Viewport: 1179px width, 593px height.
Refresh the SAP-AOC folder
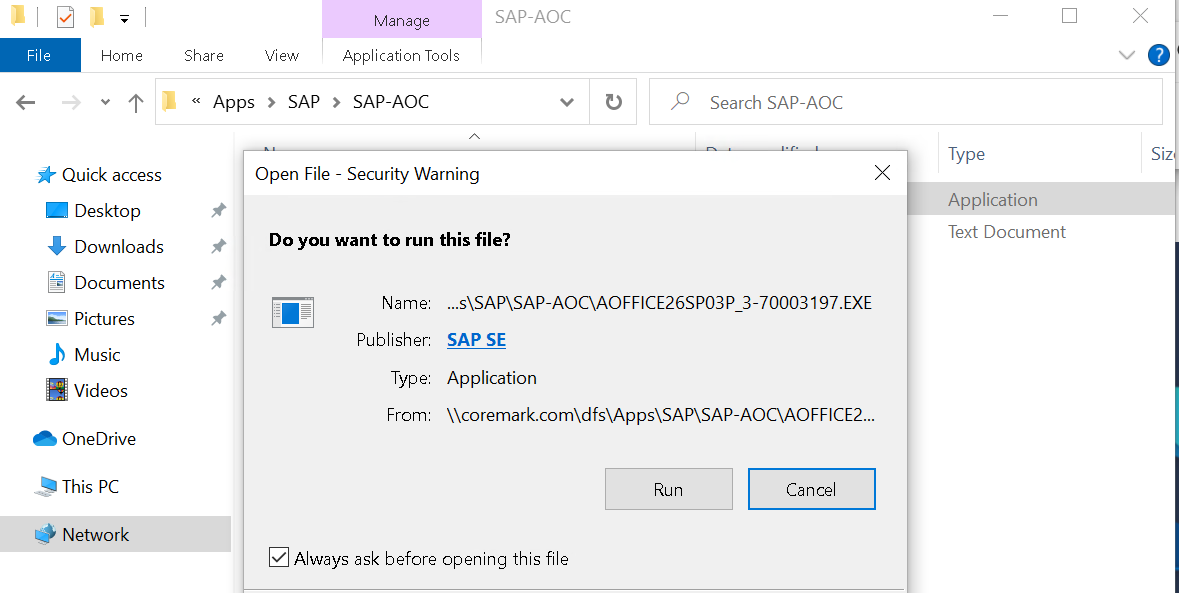pyautogui.click(x=614, y=101)
